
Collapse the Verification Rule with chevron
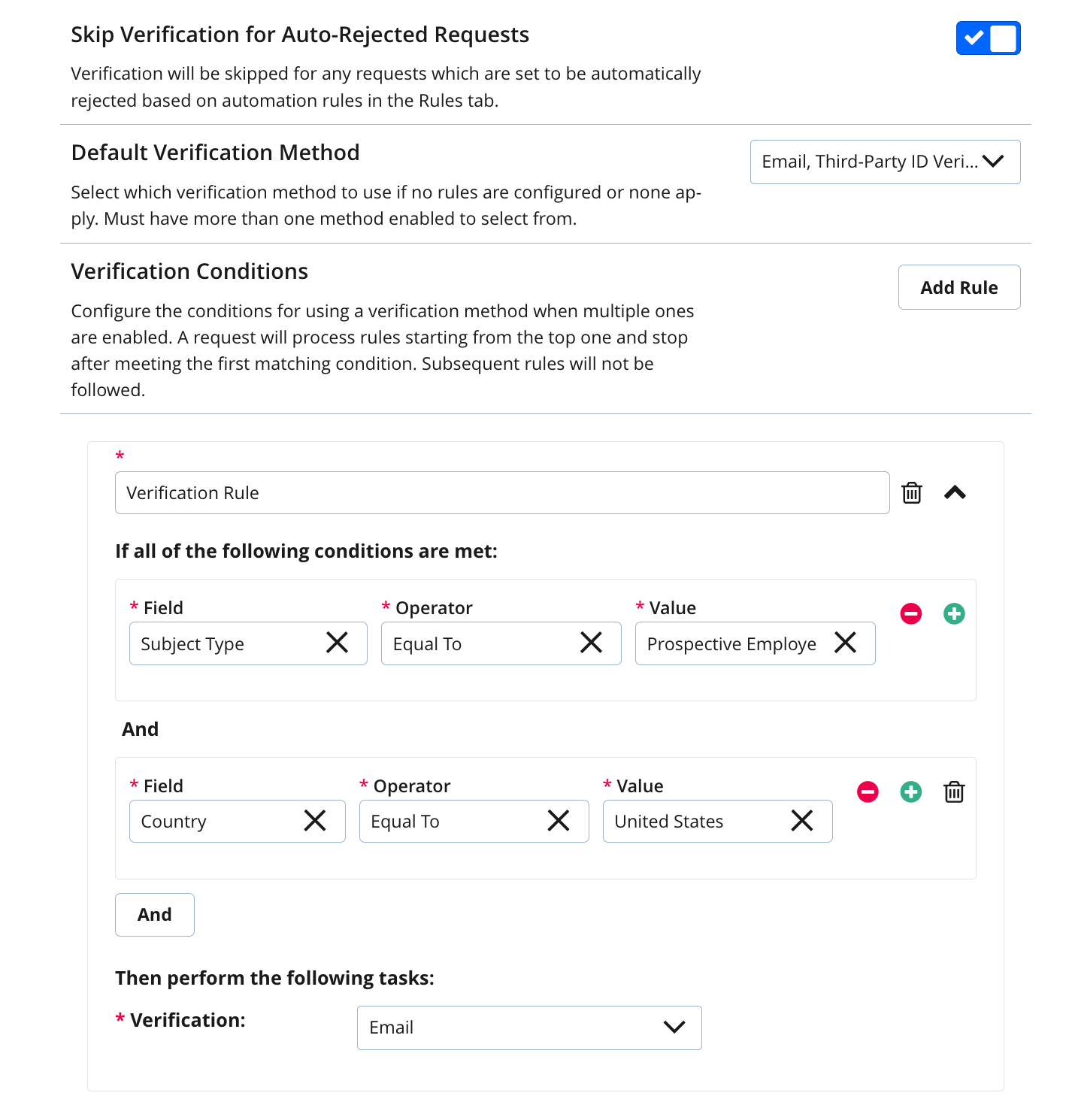[x=955, y=492]
